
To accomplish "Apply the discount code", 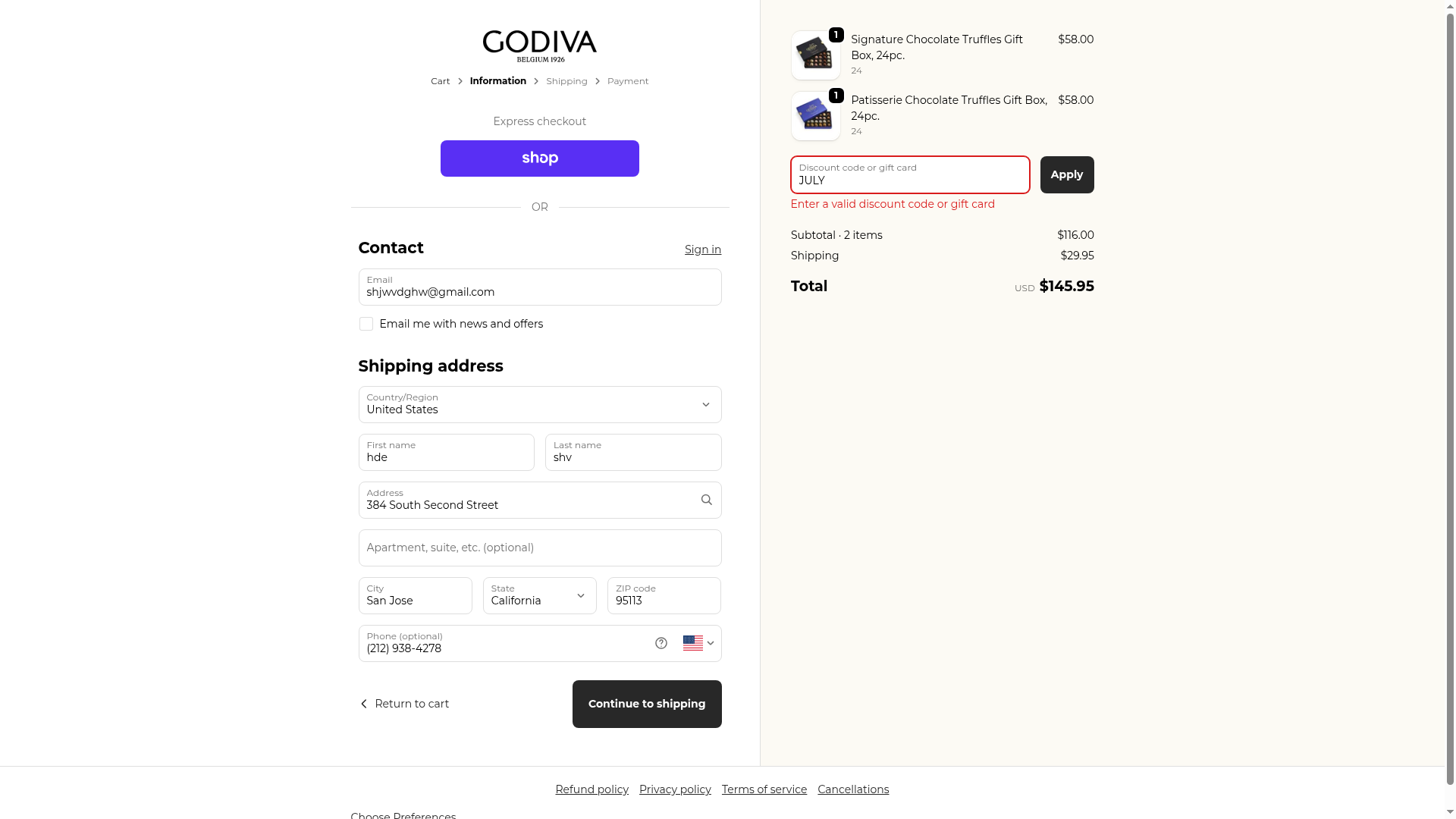I will tap(1066, 174).
